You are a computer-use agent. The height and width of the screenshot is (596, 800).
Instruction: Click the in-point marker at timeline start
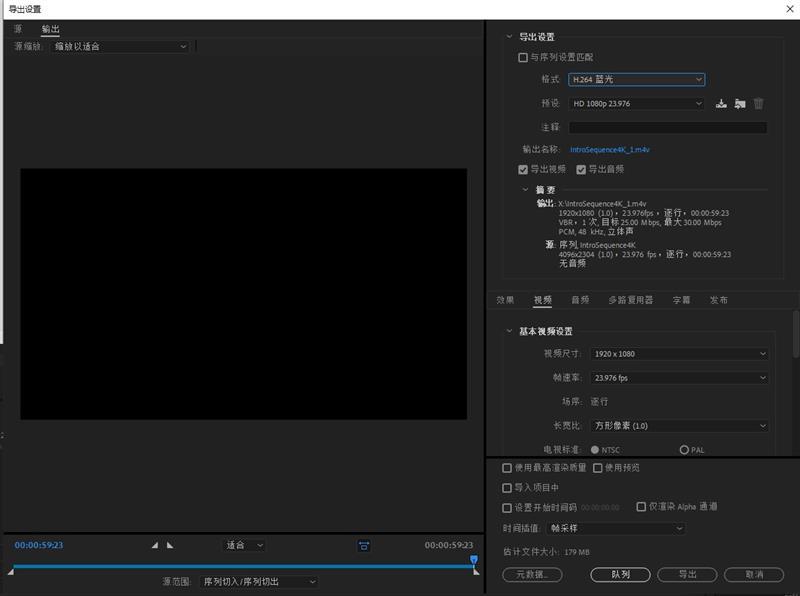click(x=11, y=572)
